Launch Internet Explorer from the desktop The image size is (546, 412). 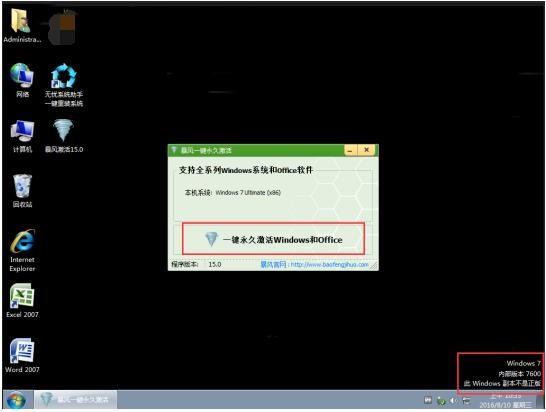22,250
